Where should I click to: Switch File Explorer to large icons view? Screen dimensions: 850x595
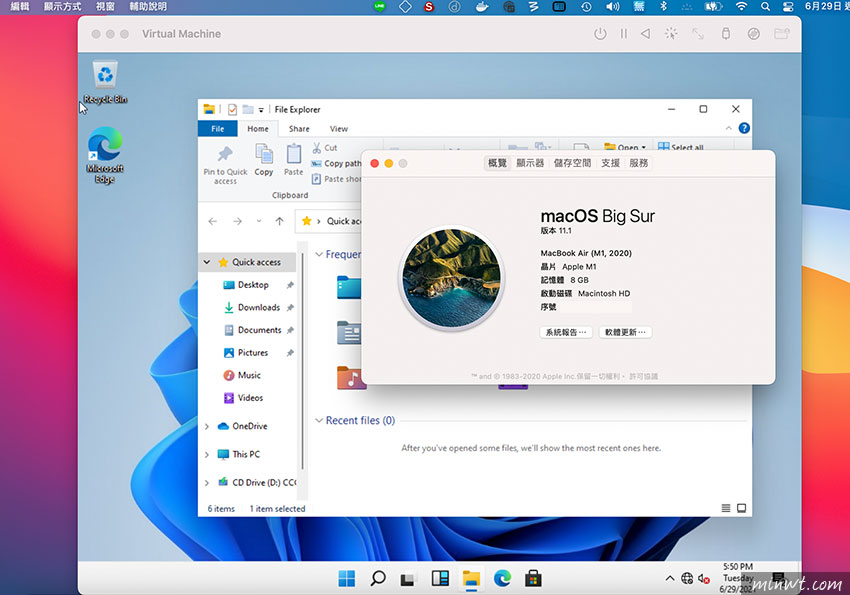[742, 508]
